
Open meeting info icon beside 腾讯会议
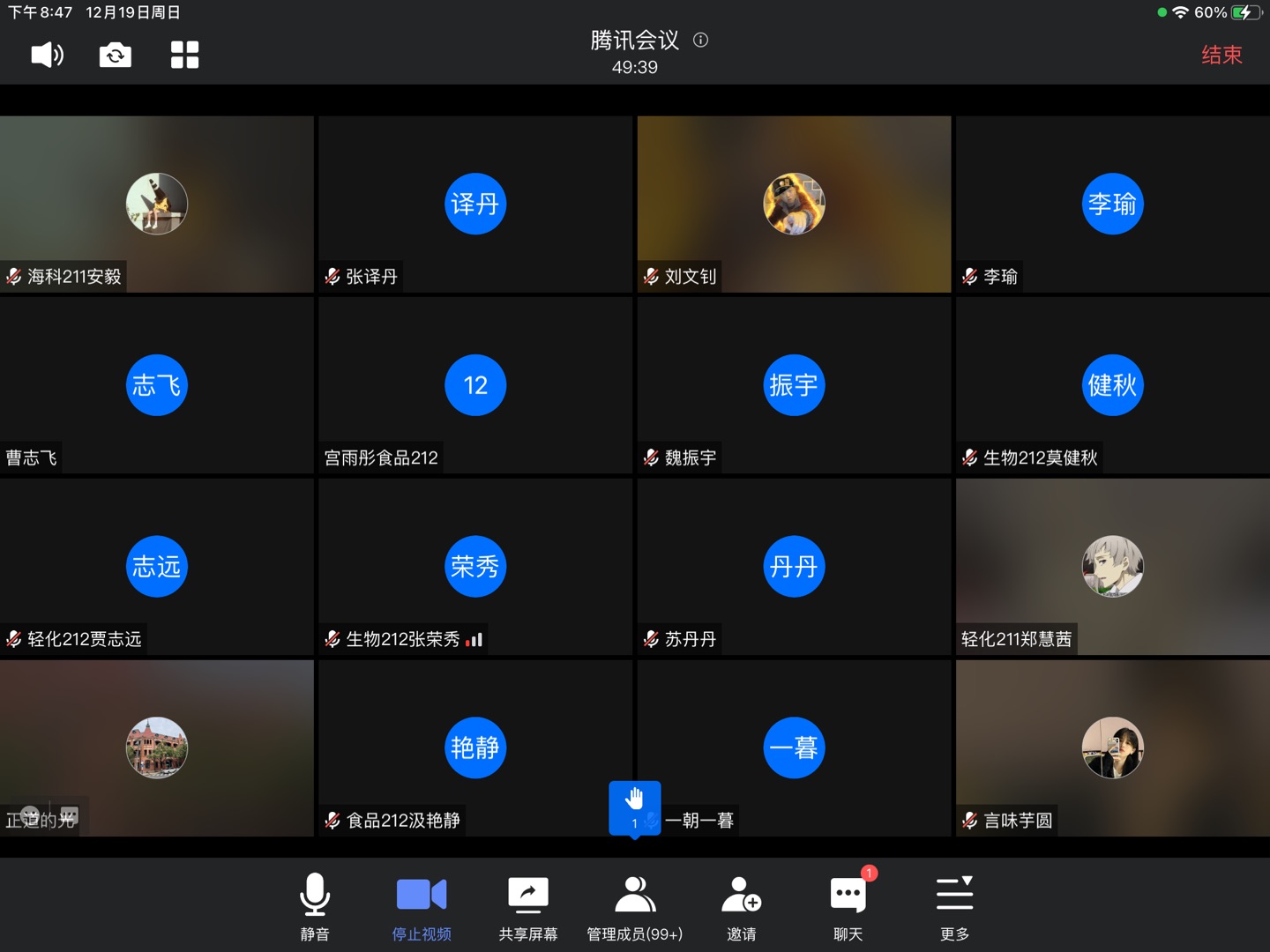(x=700, y=40)
